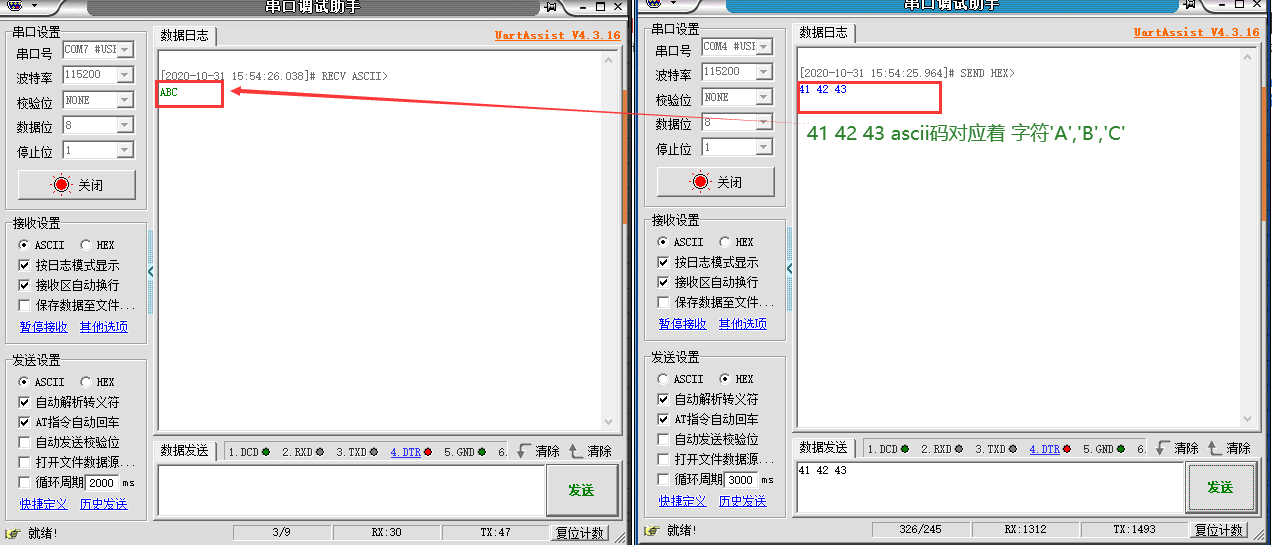The image size is (1272, 545).
Task: Select ASCII send mode in right window
Action: pos(664,379)
